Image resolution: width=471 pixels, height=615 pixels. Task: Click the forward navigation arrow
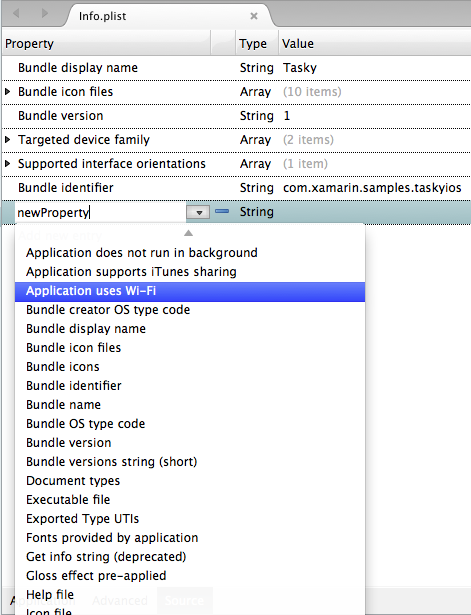(45, 13)
